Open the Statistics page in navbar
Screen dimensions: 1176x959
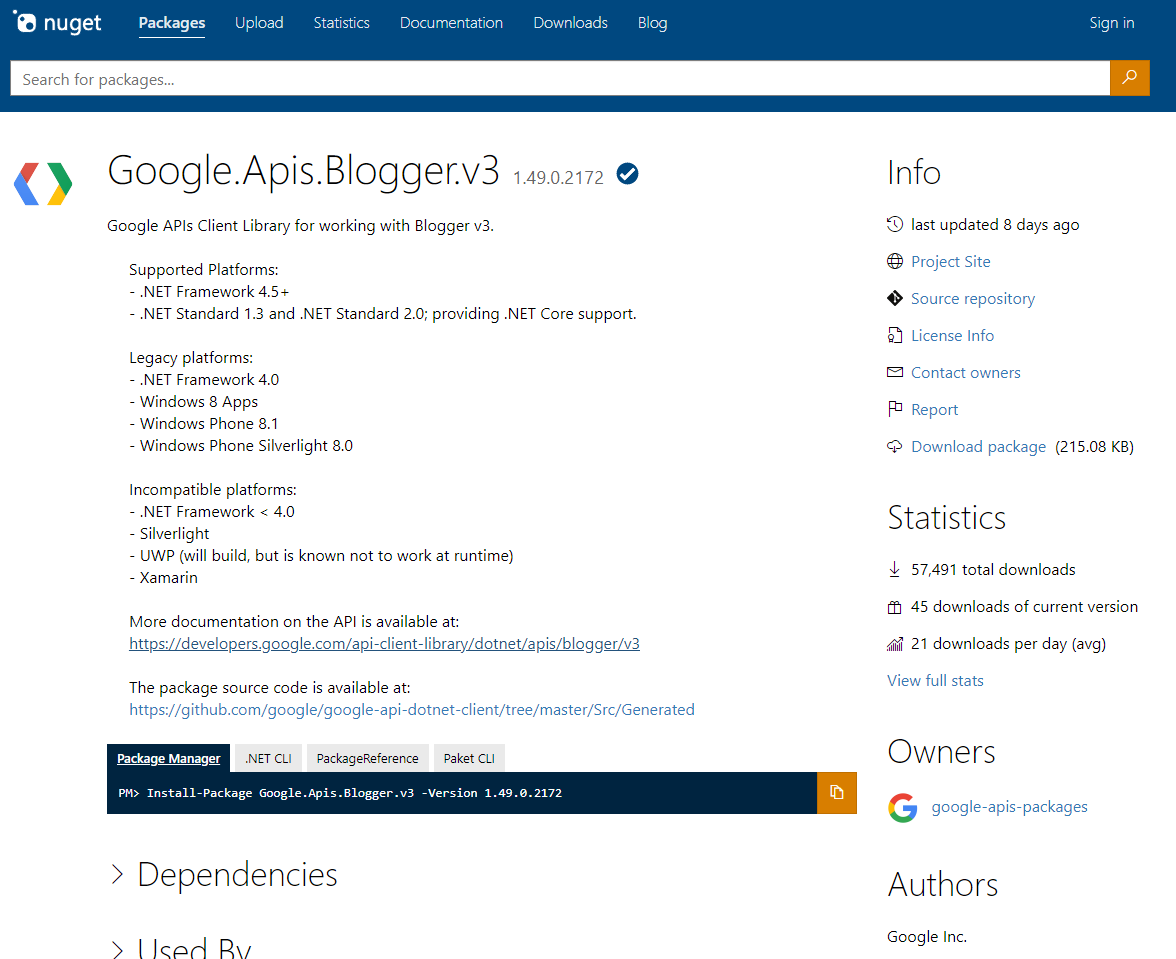341,22
